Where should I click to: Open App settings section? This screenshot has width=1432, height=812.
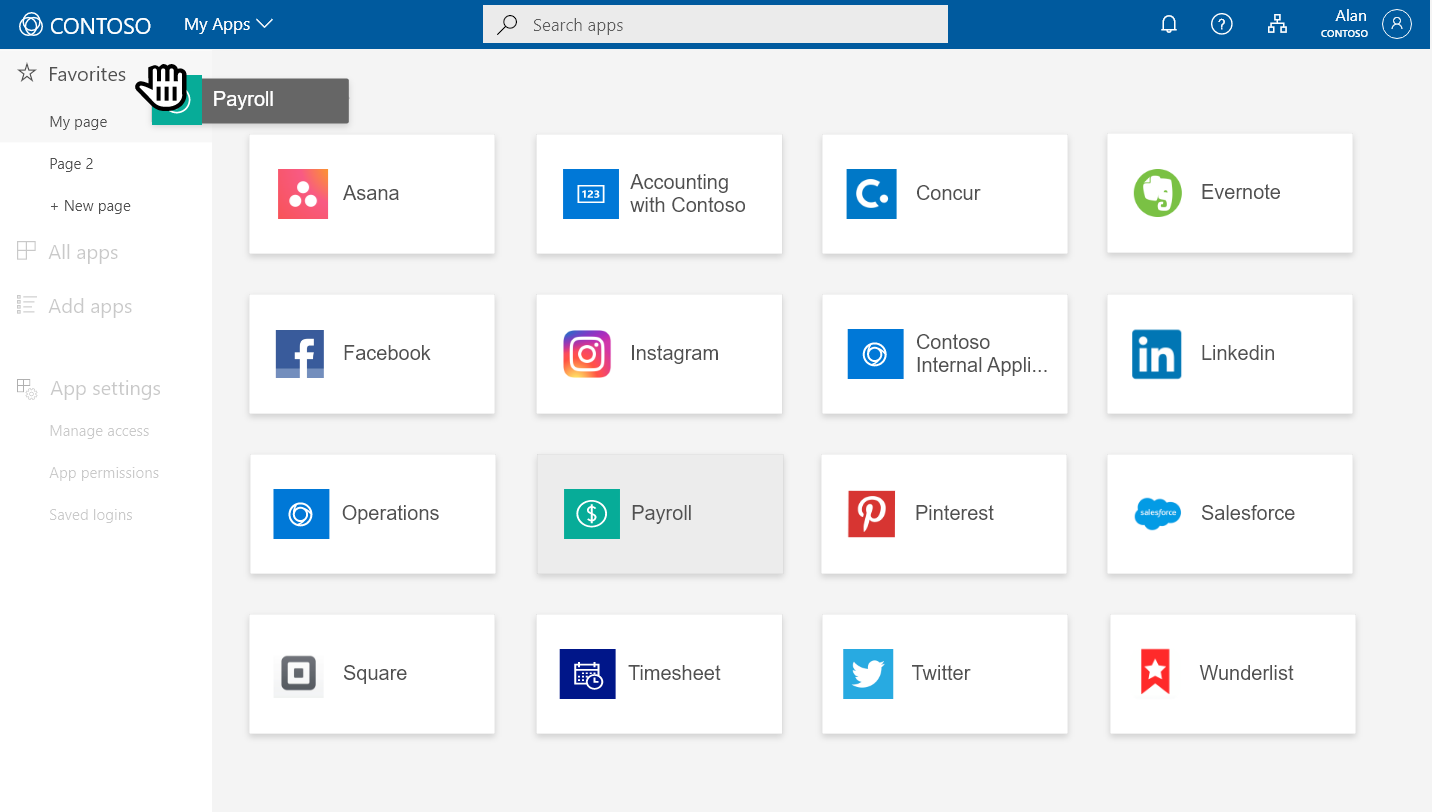click(105, 389)
